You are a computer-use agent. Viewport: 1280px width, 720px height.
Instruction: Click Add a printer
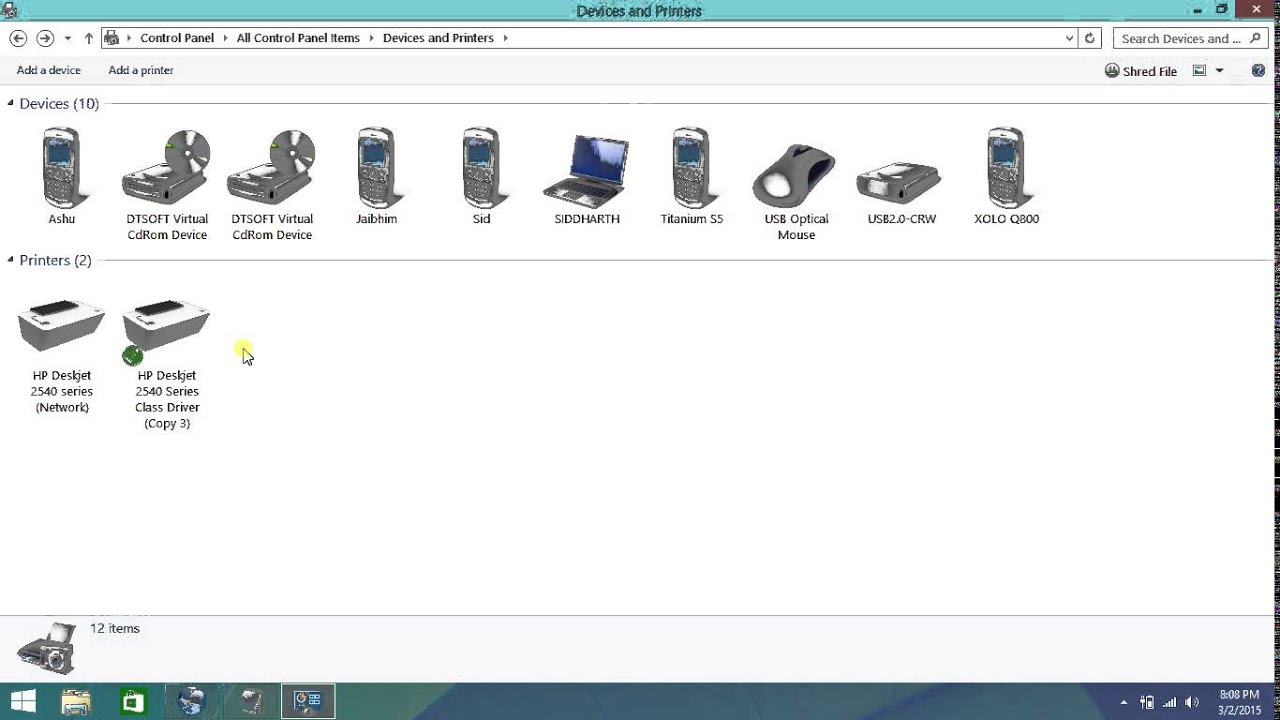(x=141, y=70)
